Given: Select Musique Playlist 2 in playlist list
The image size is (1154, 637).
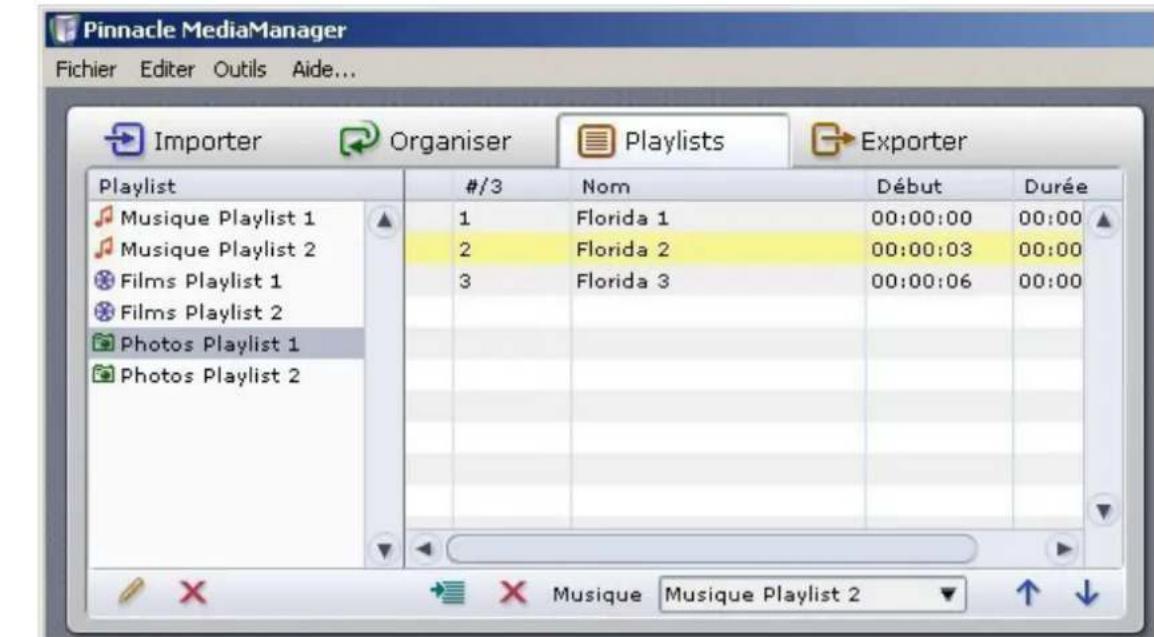Looking at the screenshot, I should pyautogui.click(x=218, y=249).
